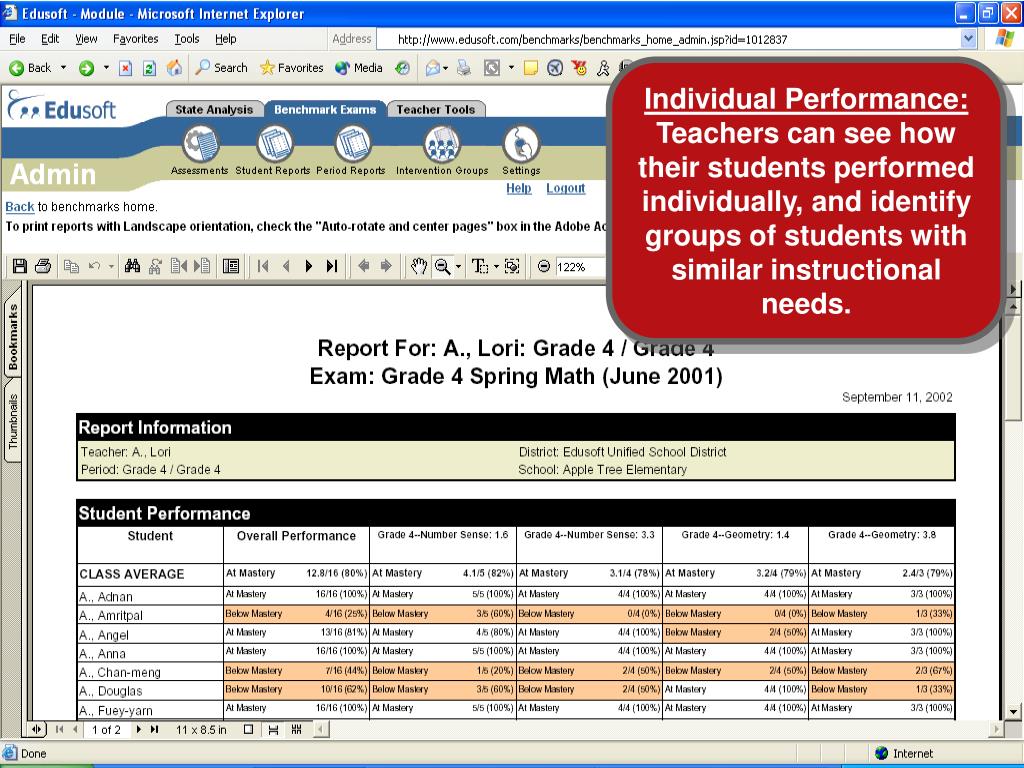Click the IE Back button
The width and height of the screenshot is (1024, 768).
click(30, 68)
